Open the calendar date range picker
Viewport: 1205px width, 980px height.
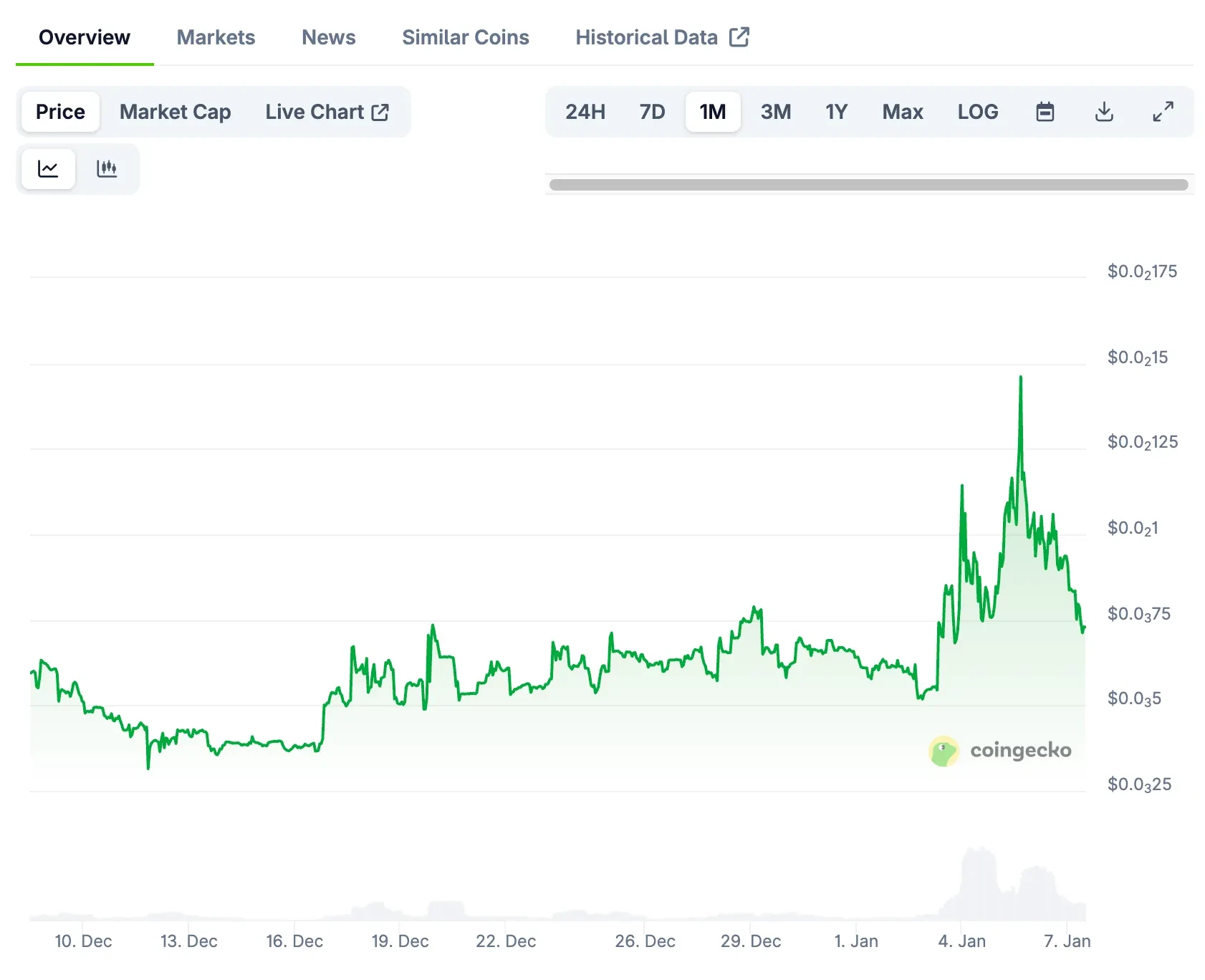1045,112
